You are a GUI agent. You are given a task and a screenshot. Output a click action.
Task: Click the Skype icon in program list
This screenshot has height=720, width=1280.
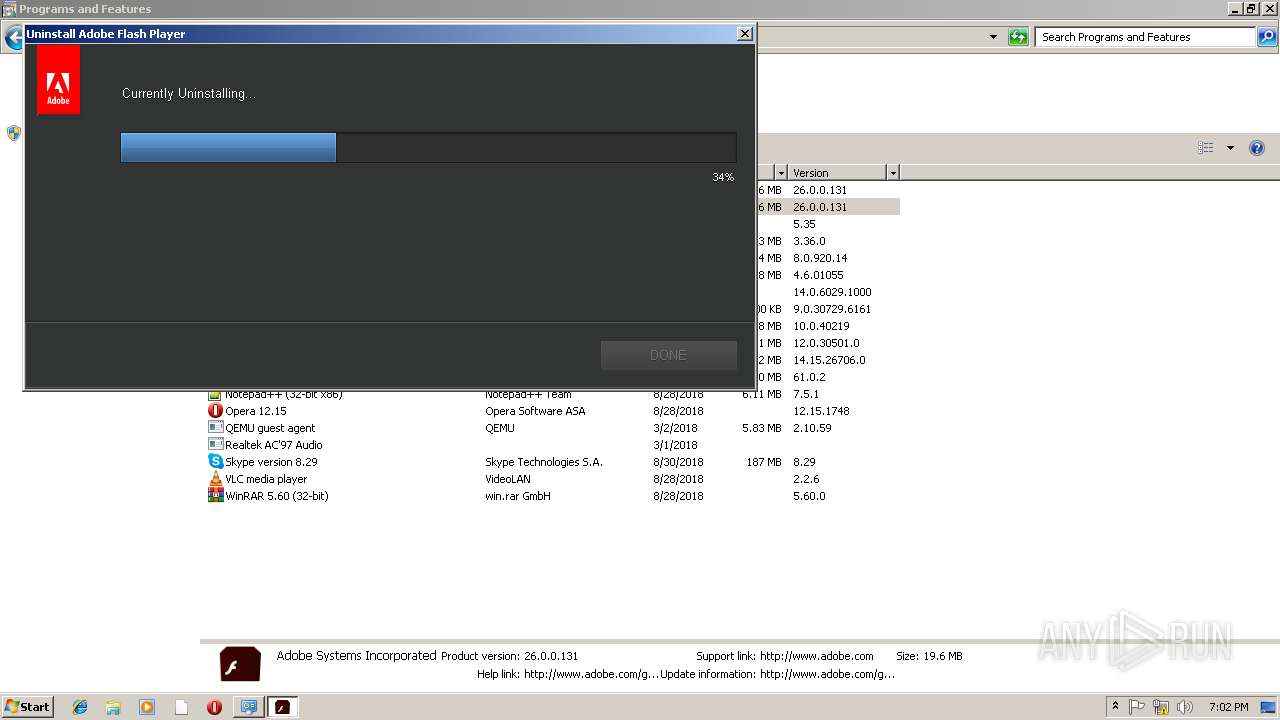(215, 462)
